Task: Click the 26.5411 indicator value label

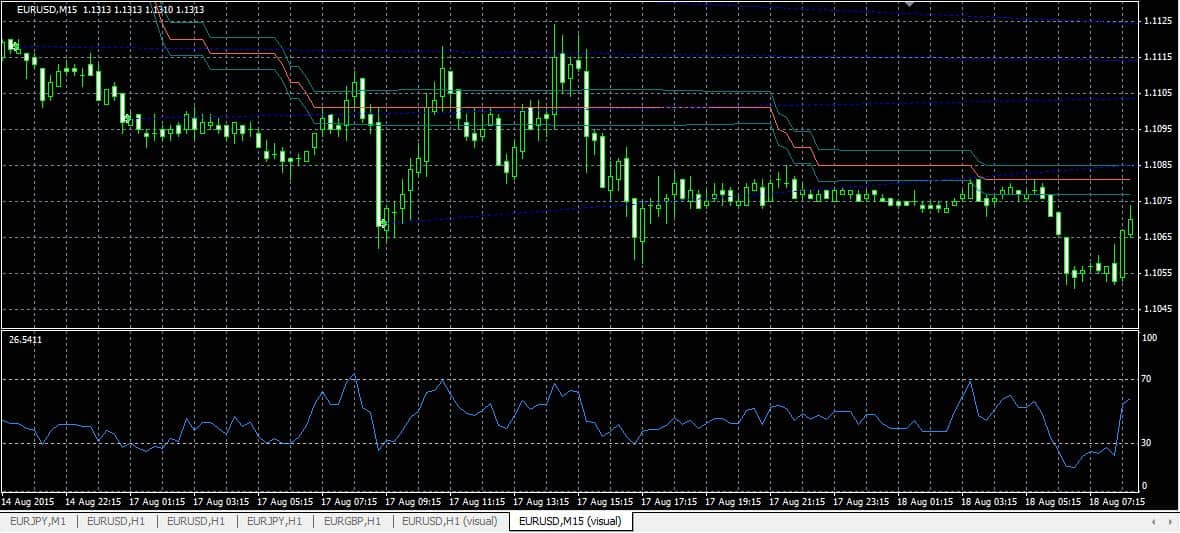Action: 25,341
